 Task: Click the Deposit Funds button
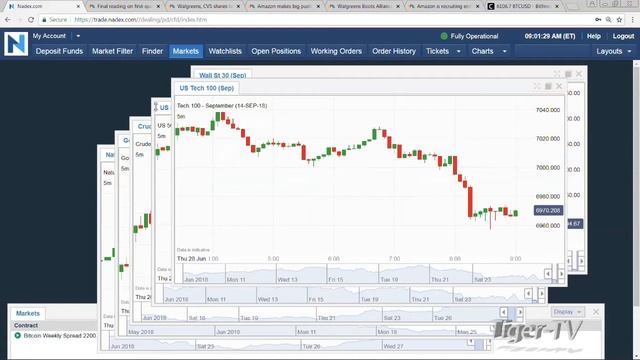[59, 51]
